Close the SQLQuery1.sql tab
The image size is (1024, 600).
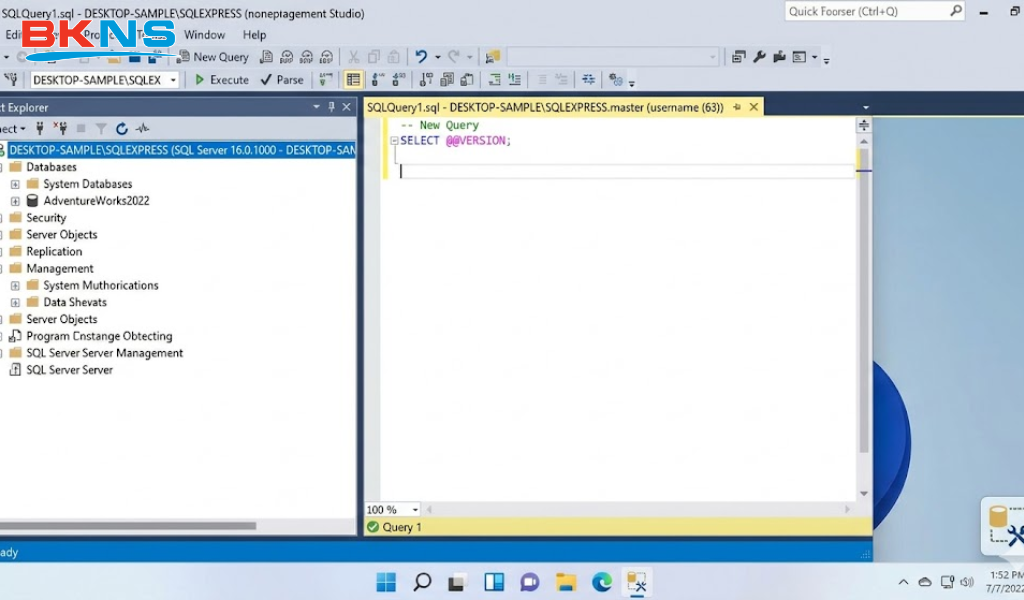tap(754, 107)
